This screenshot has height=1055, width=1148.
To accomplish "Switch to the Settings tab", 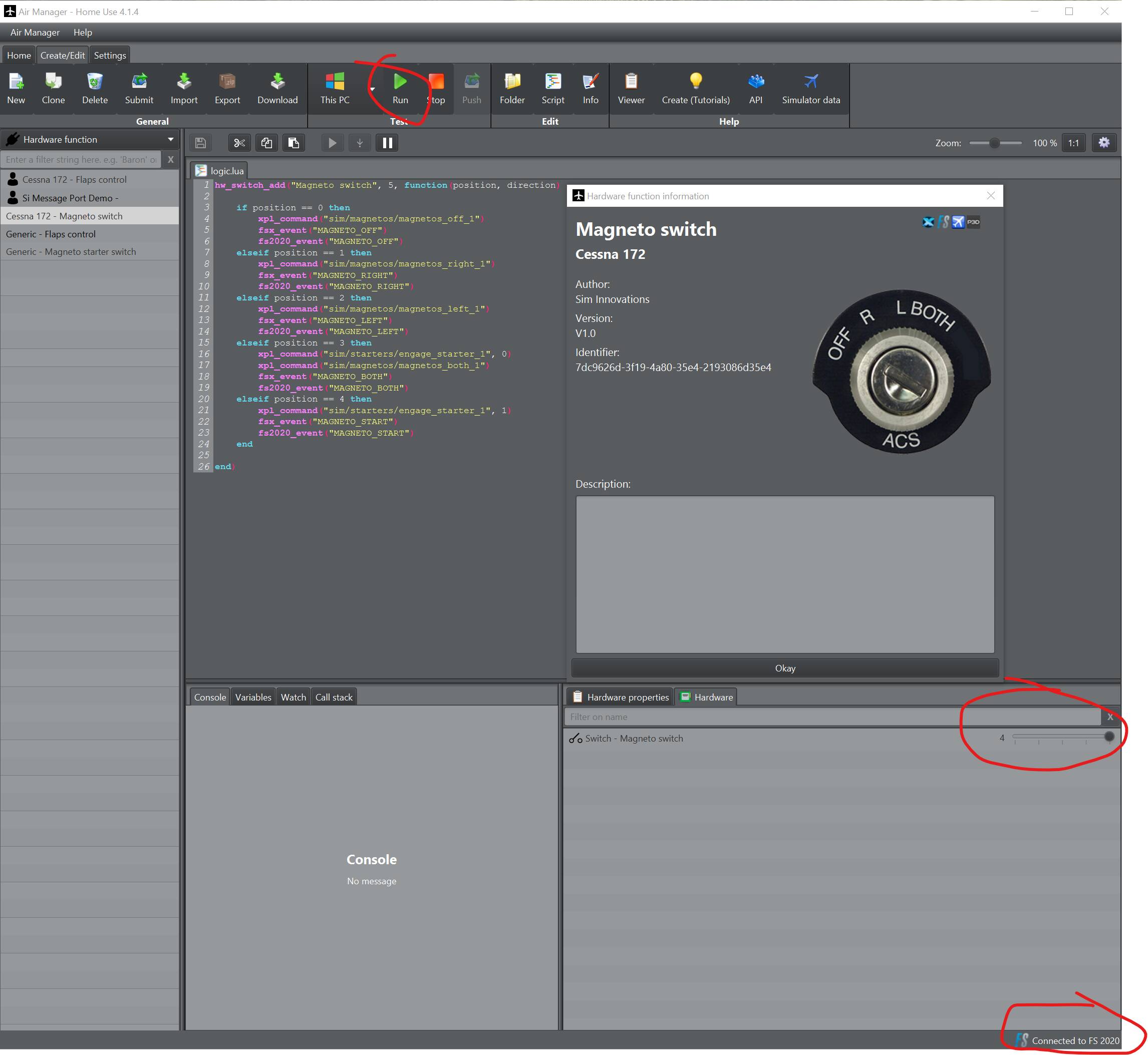I will tap(110, 56).
